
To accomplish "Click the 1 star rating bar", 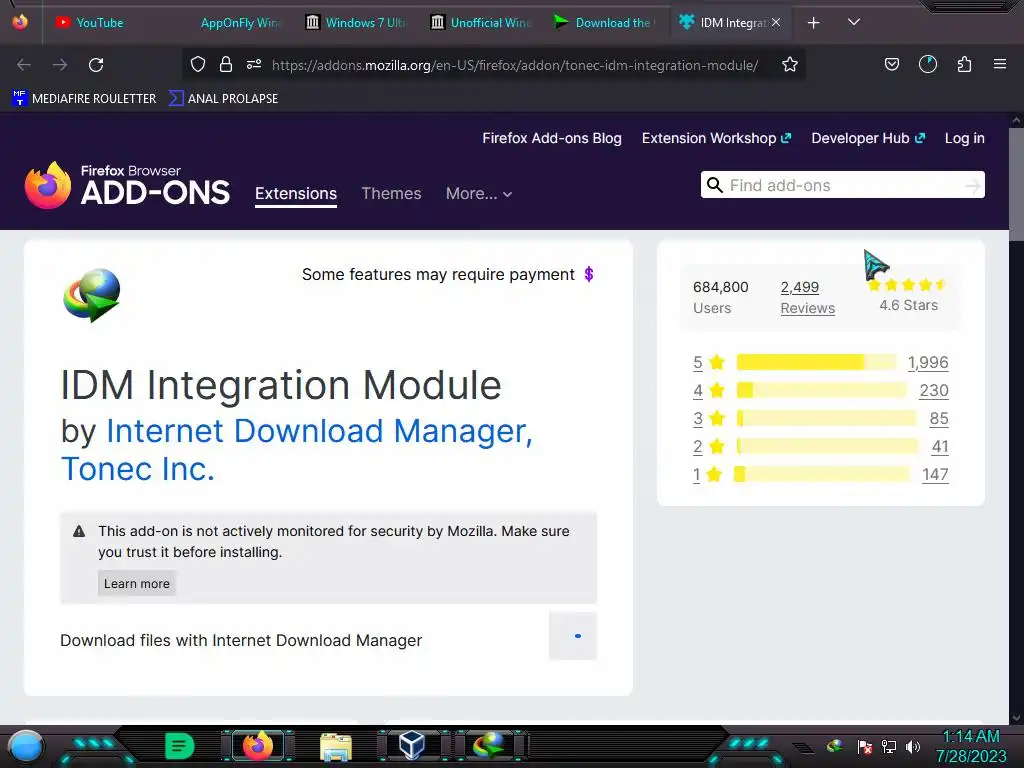I will tap(822, 475).
